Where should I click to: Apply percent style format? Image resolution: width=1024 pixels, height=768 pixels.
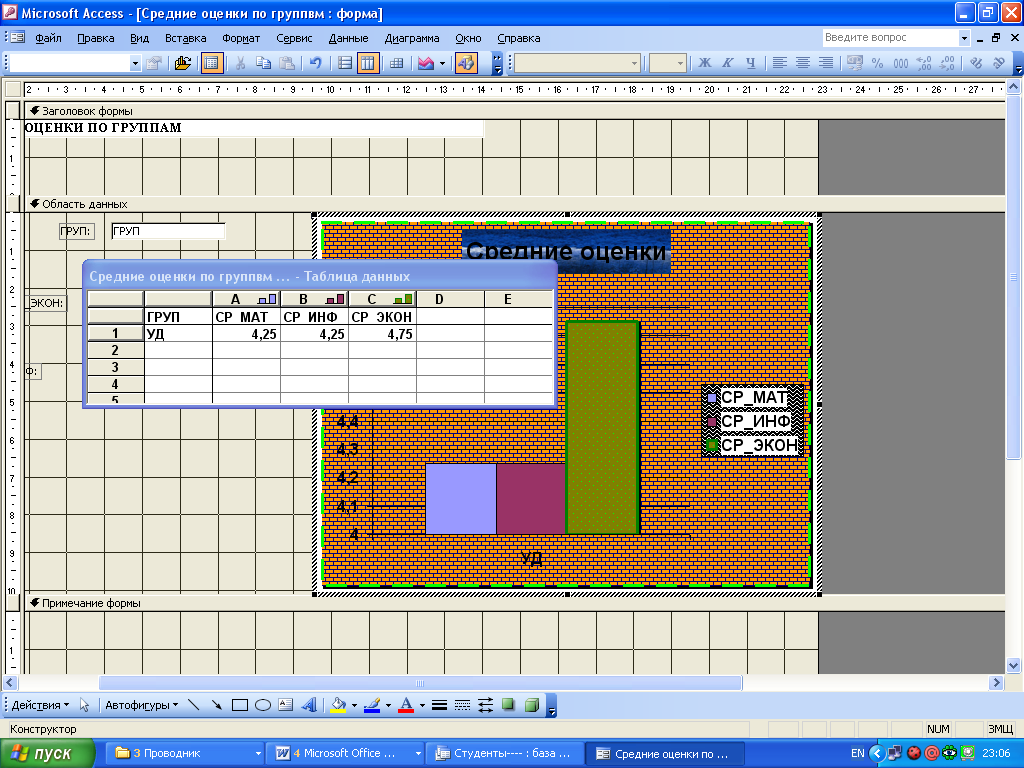coord(878,63)
